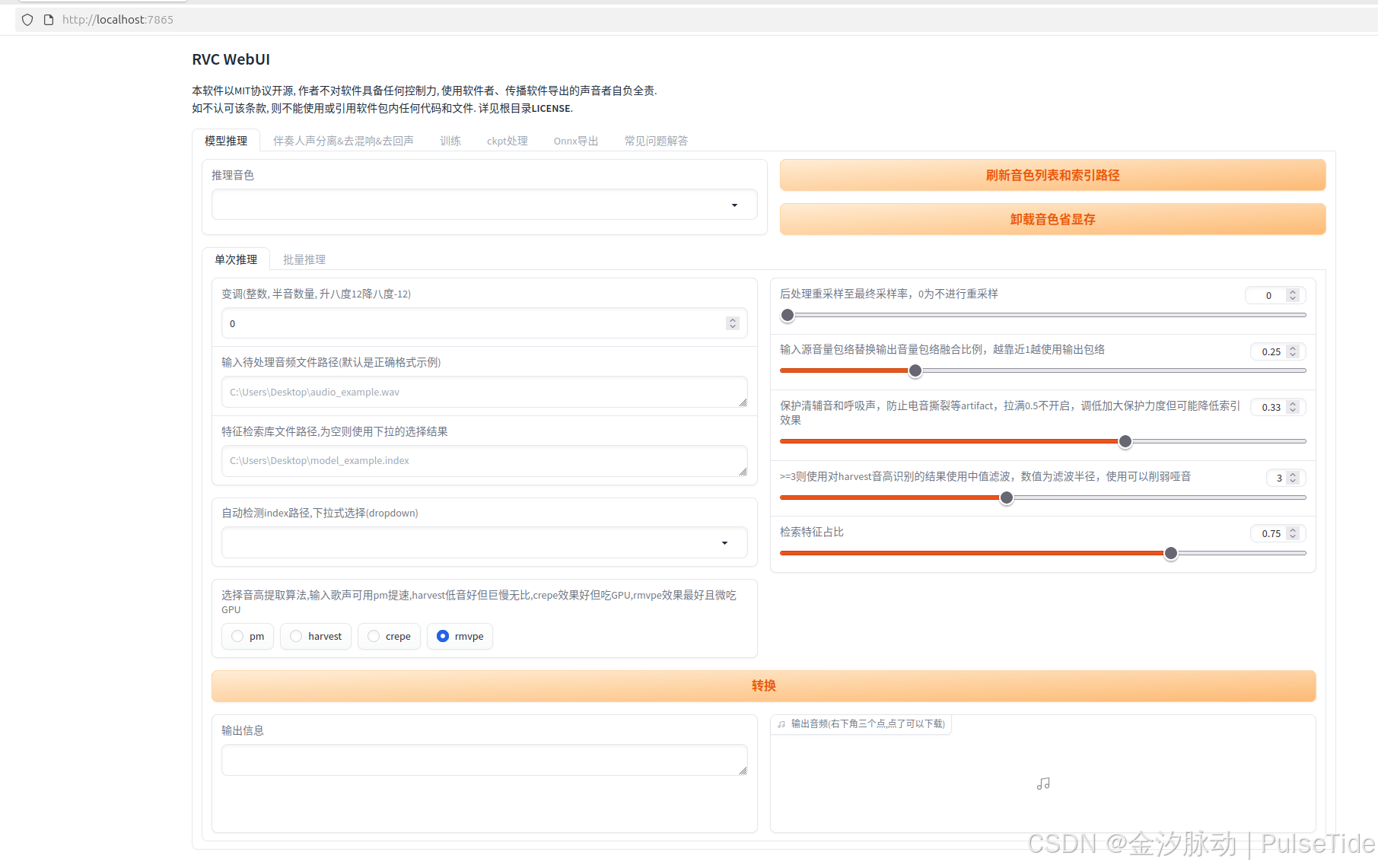This screenshot has width=1378, height=868.
Task: Click the volume envelope mix slider handle
Action: tap(915, 370)
